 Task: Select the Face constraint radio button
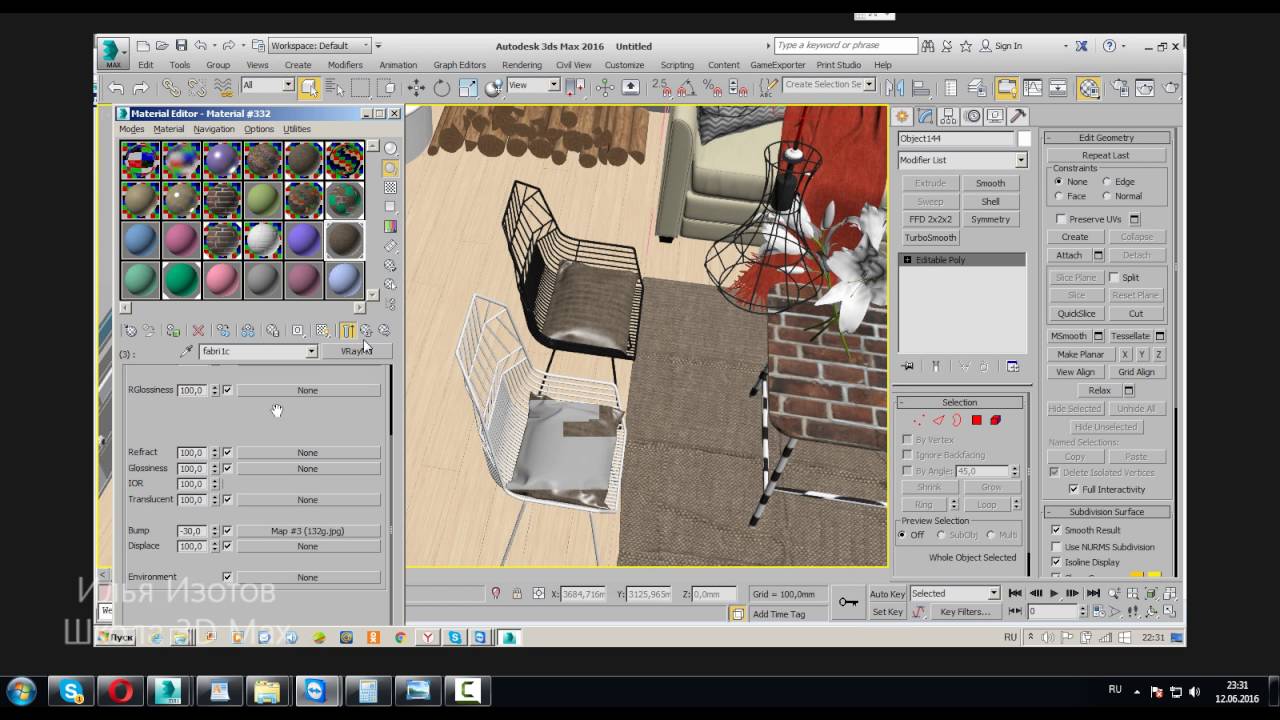1058,196
